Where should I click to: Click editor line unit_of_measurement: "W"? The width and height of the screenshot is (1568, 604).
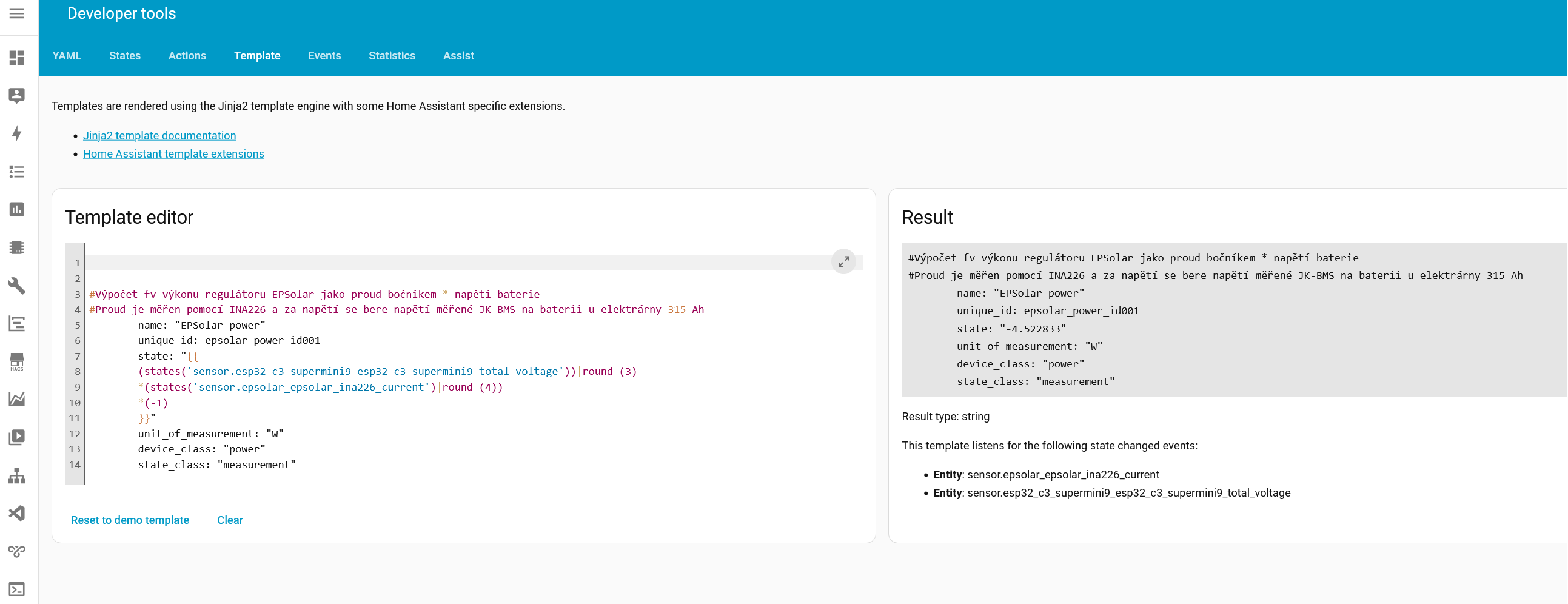point(210,434)
